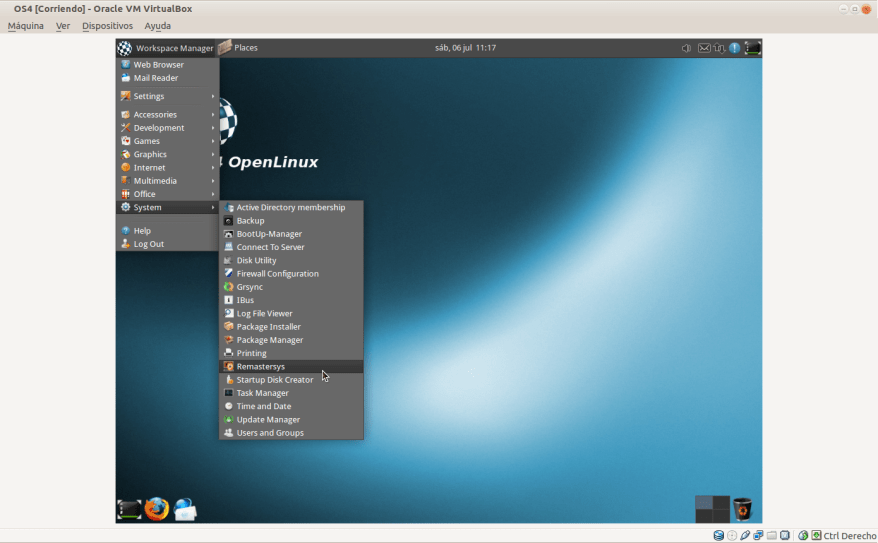Open Remastersys from System menu
The height and width of the screenshot is (543, 878).
pyautogui.click(x=291, y=367)
